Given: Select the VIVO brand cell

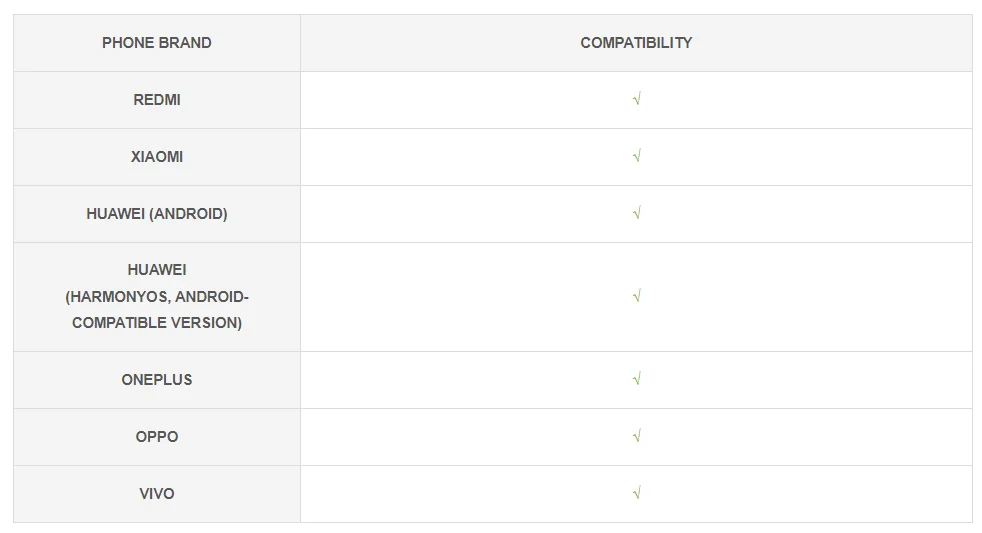Looking at the screenshot, I should (x=157, y=494).
